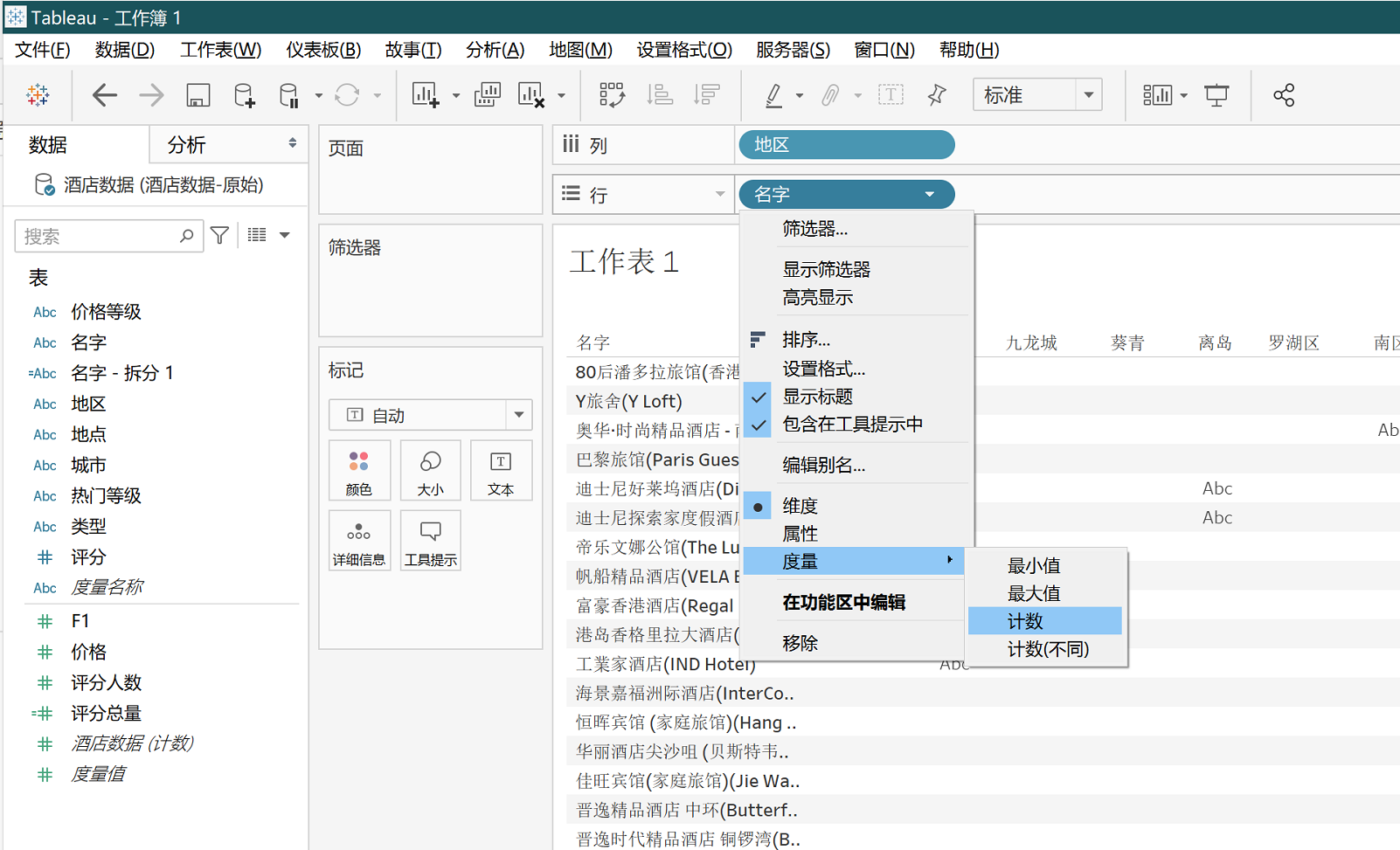Open the 工具提示 tooltip marks card

(430, 541)
